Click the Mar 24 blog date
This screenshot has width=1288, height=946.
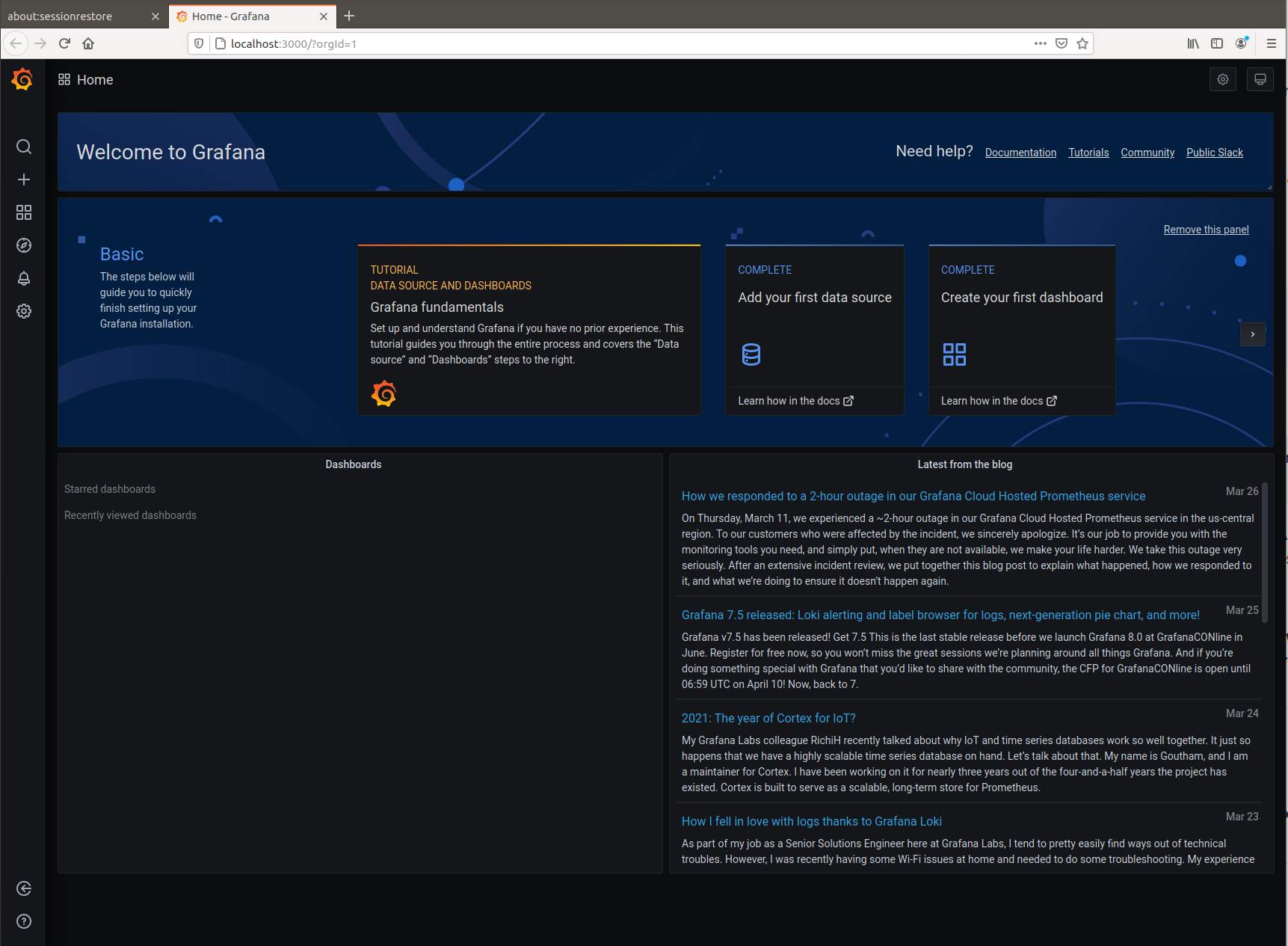pos(1242,713)
